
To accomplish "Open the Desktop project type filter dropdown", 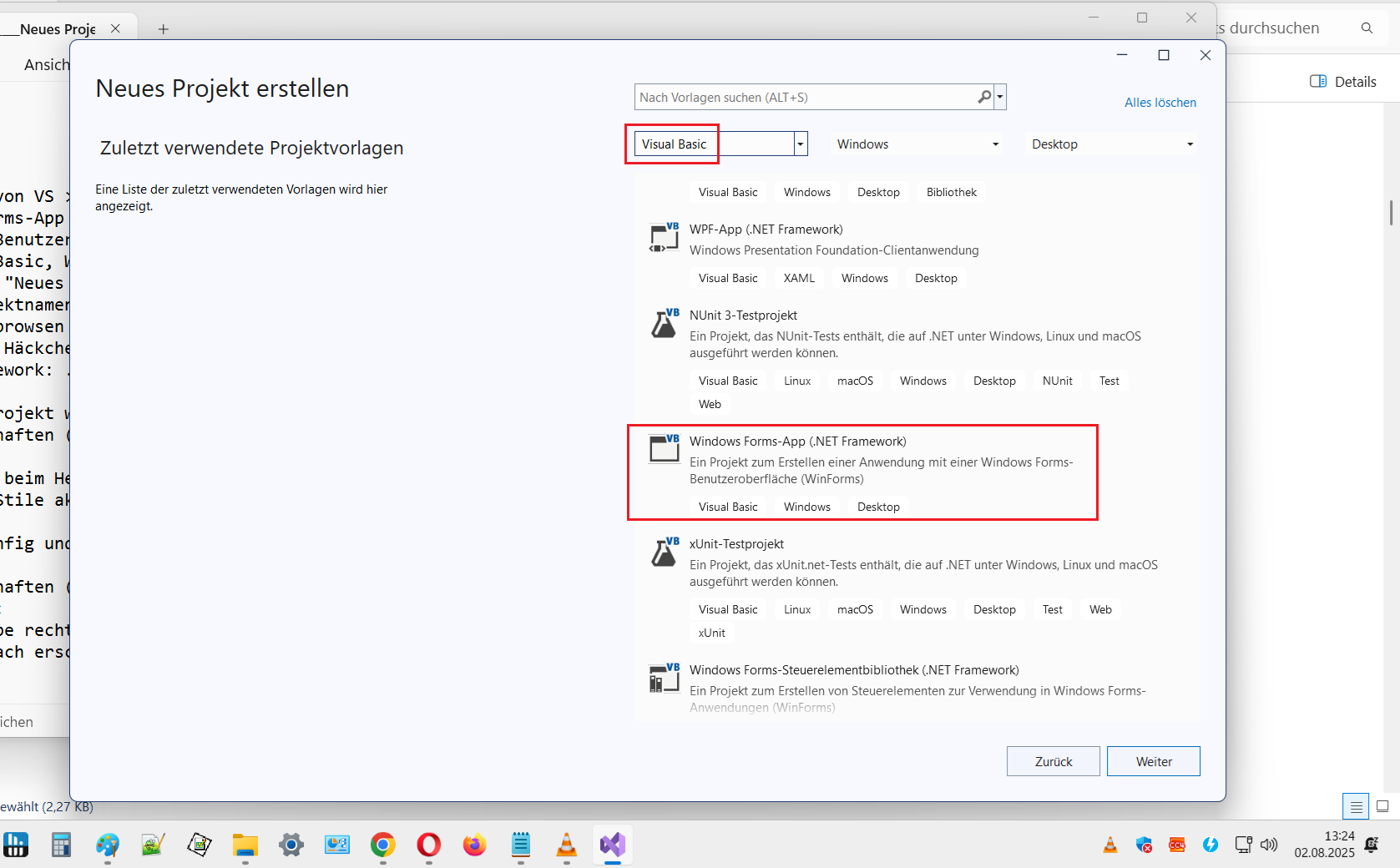I will pyautogui.click(x=1112, y=144).
